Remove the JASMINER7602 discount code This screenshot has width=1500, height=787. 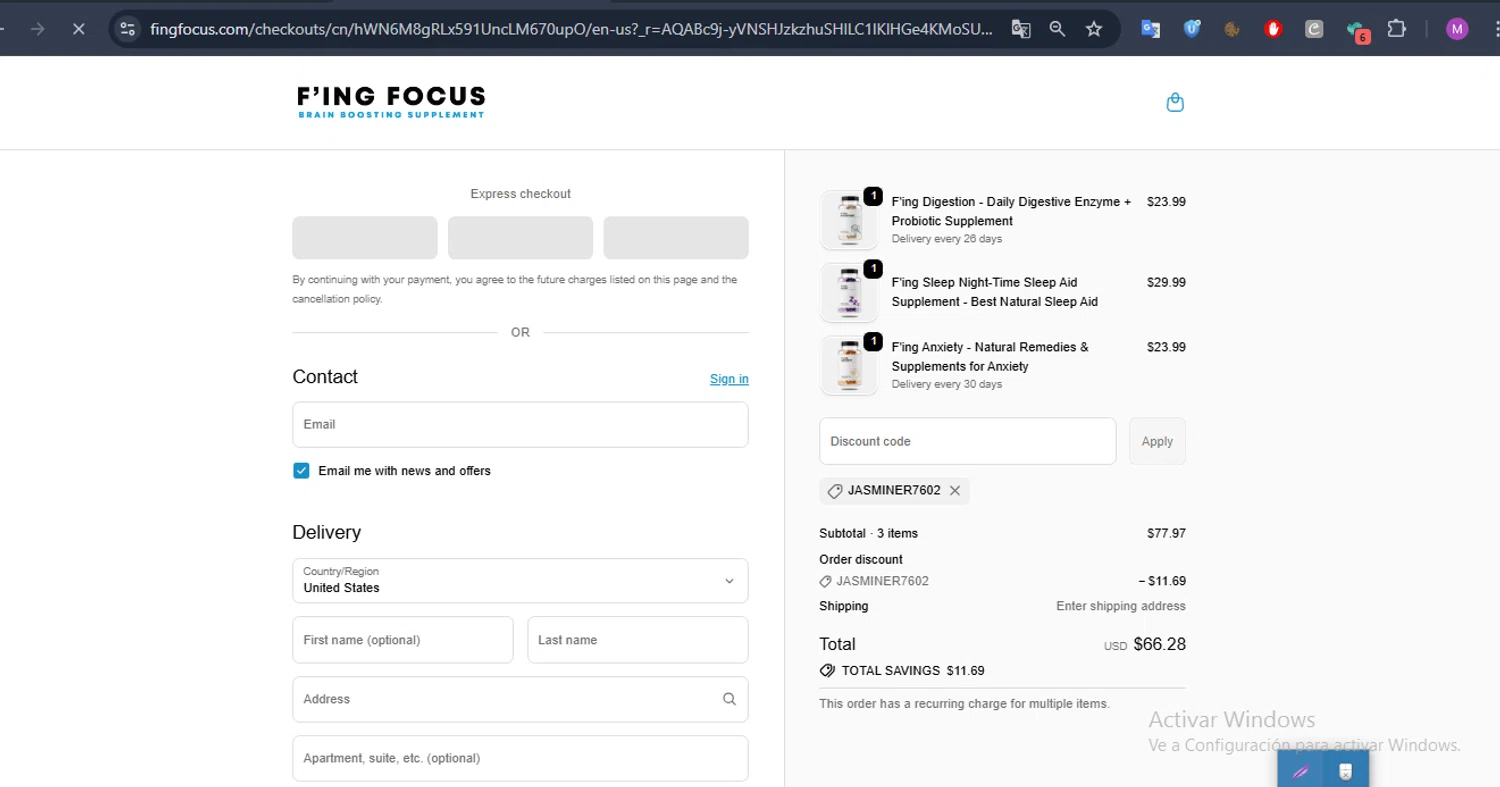(955, 490)
